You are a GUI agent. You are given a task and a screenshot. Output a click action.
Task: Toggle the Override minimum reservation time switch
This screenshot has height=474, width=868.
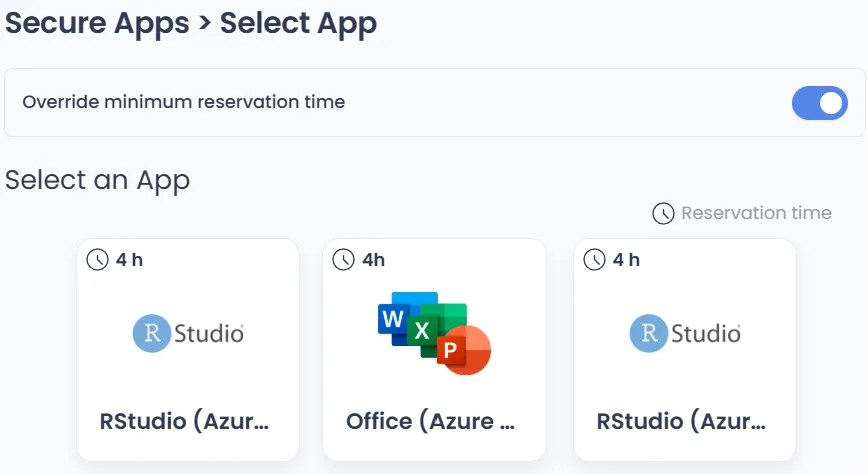[819, 102]
